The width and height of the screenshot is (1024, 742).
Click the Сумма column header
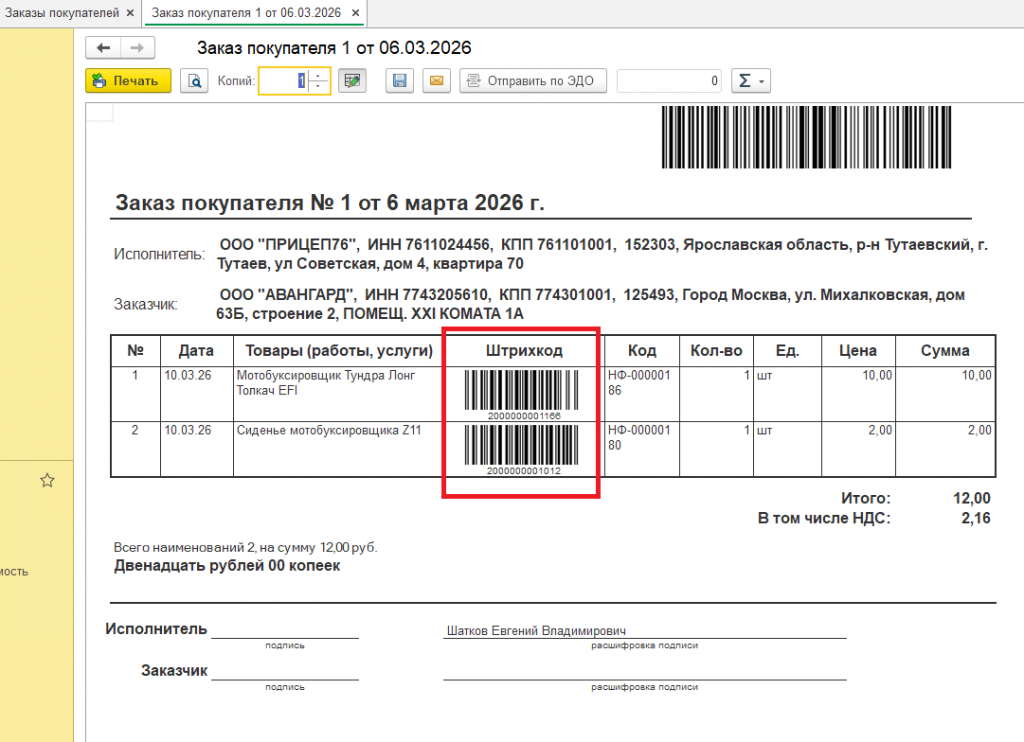coord(945,351)
